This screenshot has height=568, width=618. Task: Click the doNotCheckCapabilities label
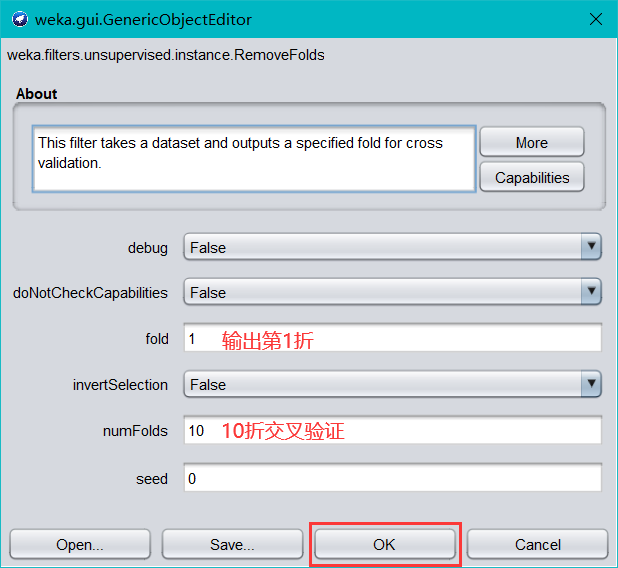coord(90,293)
